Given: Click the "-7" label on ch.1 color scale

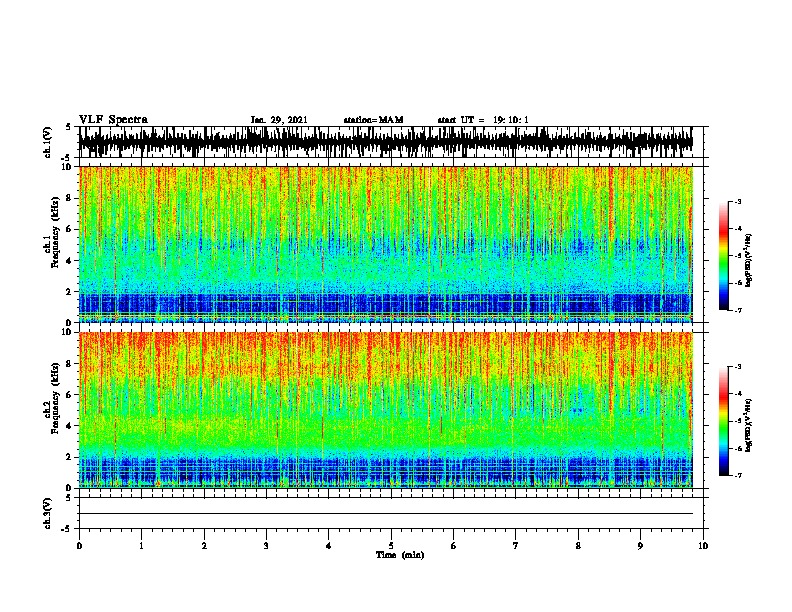Looking at the screenshot, I should [x=738, y=310].
